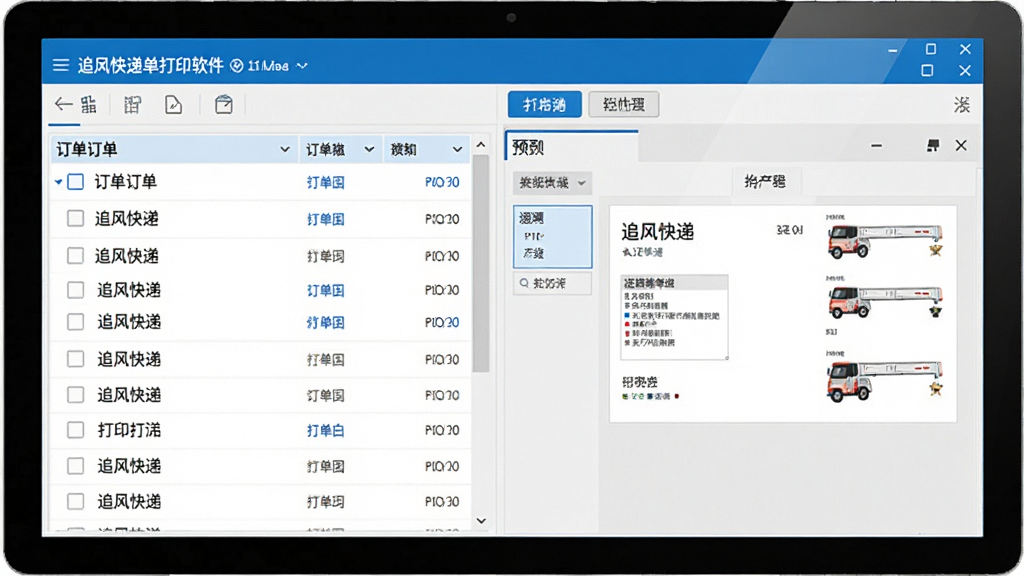1024x576 pixels.
Task: Open the blue link in the 打印打诺 row
Action: coord(326,430)
